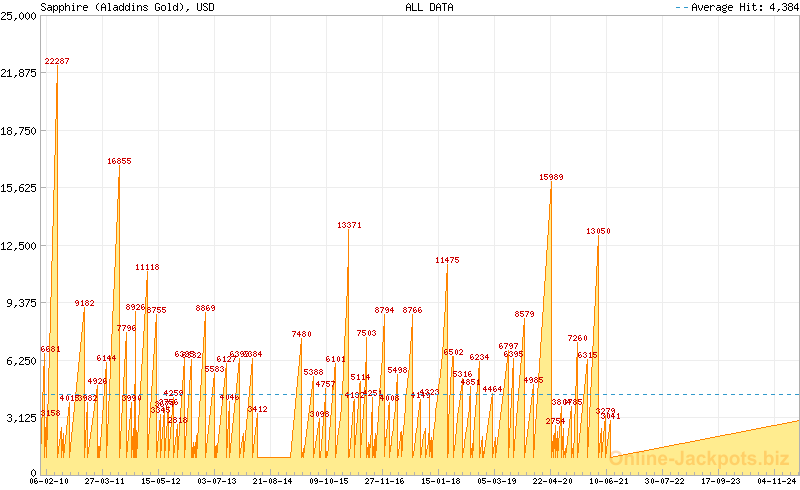The image size is (800, 490).
Task: Click the 15989 jackpot peak label
Action: pyautogui.click(x=551, y=177)
